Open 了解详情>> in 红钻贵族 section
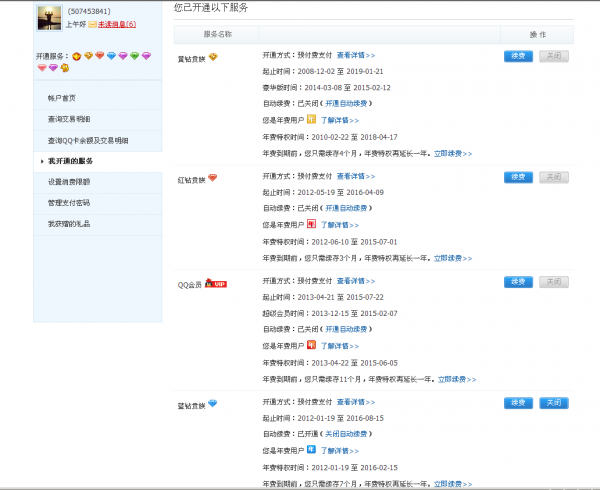 click(340, 225)
